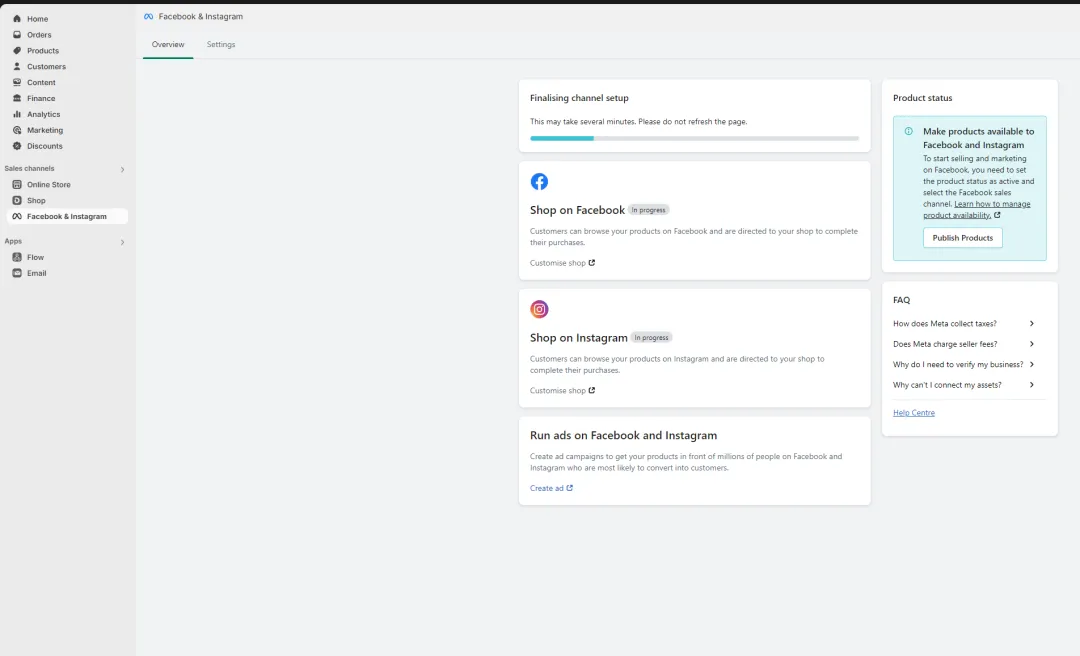The width and height of the screenshot is (1080, 656).
Task: Click the Customers person icon
Action: (17, 66)
